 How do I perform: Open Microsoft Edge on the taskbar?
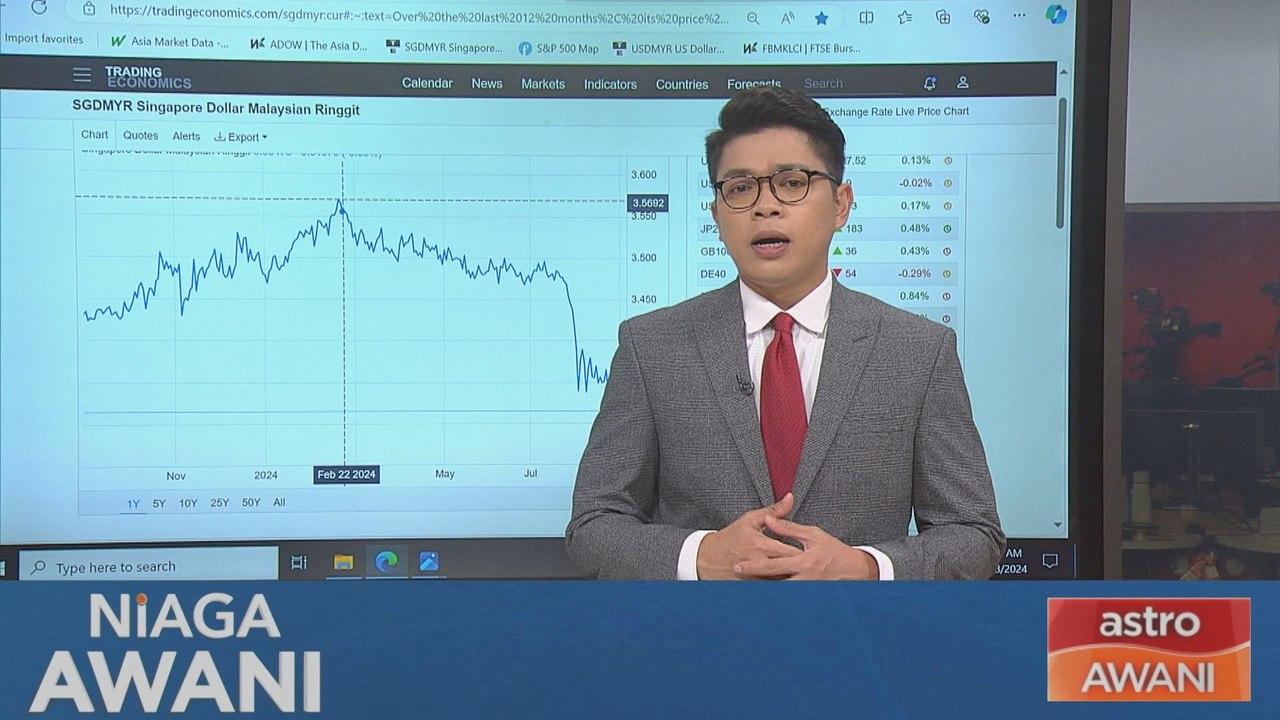point(386,563)
